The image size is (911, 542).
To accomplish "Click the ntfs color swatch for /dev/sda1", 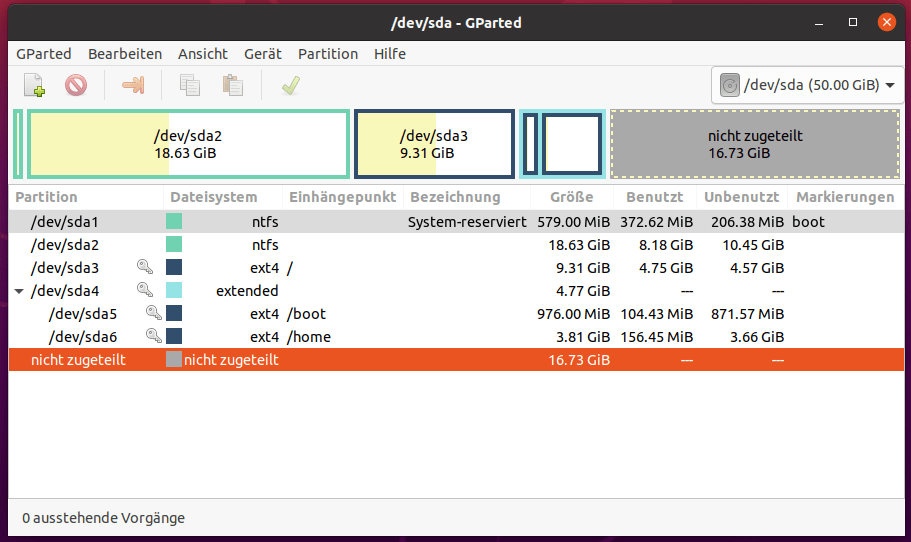I will pos(174,222).
